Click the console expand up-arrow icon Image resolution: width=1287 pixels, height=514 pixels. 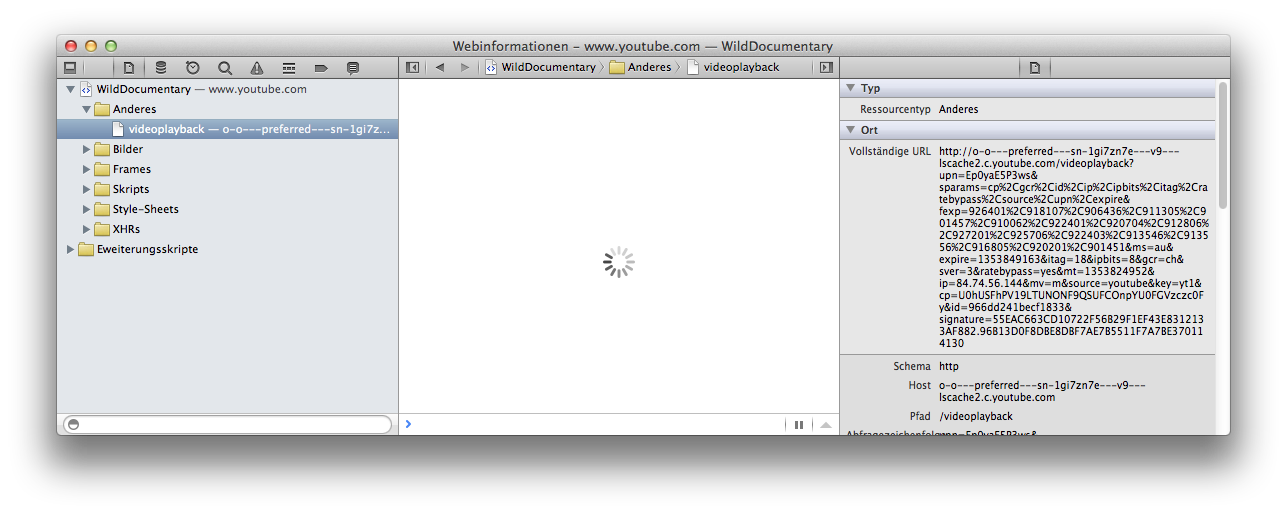[x=825, y=425]
